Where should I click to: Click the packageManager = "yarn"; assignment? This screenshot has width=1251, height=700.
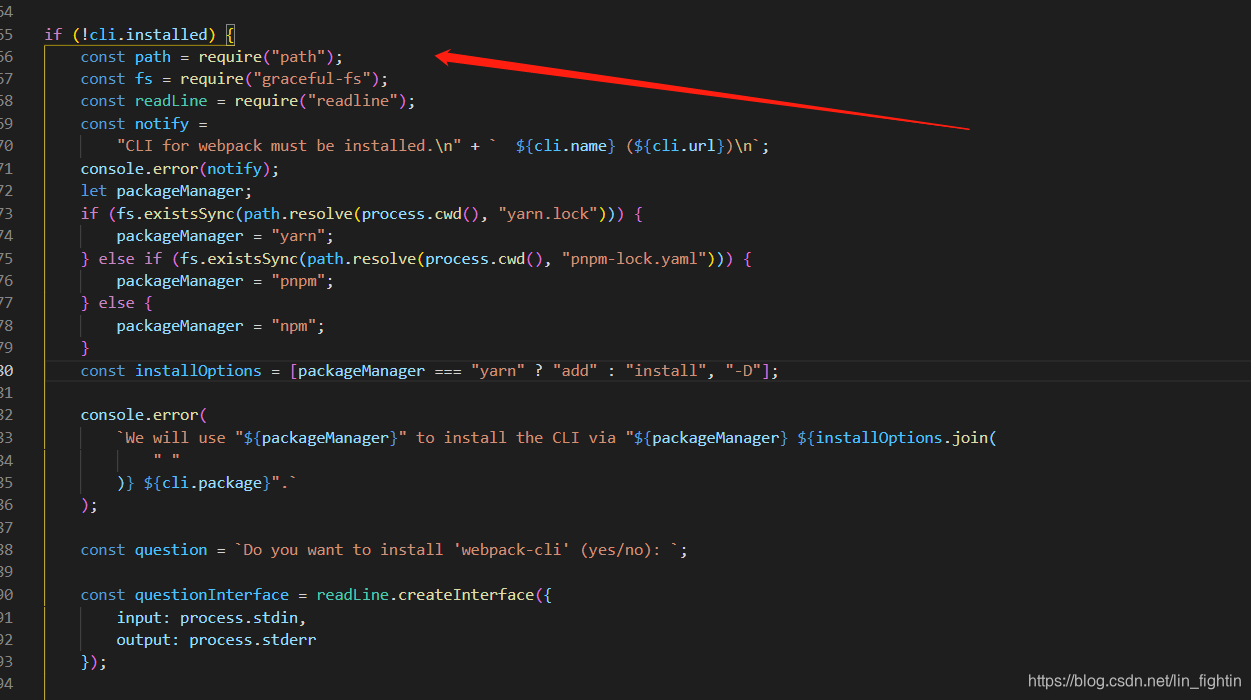coord(225,236)
